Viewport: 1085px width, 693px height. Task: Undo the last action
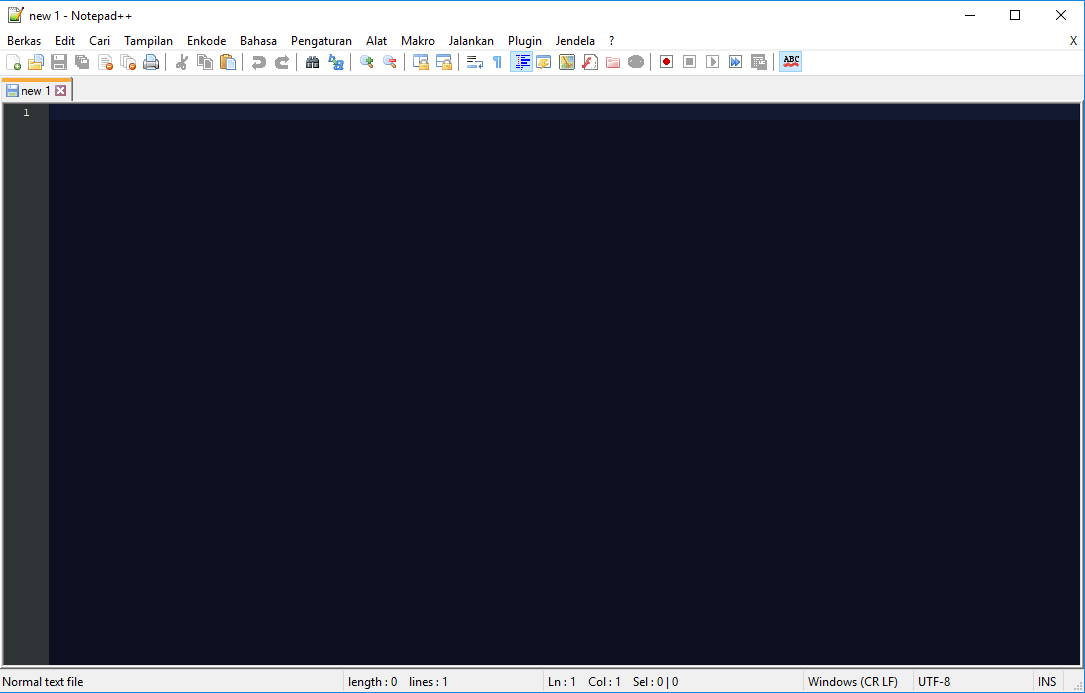tap(259, 61)
